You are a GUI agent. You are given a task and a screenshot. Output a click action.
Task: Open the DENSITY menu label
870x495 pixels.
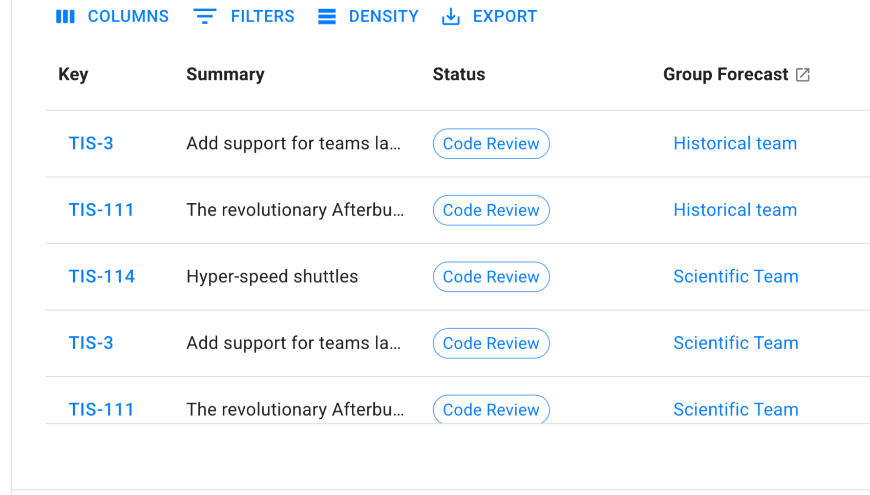tap(384, 17)
